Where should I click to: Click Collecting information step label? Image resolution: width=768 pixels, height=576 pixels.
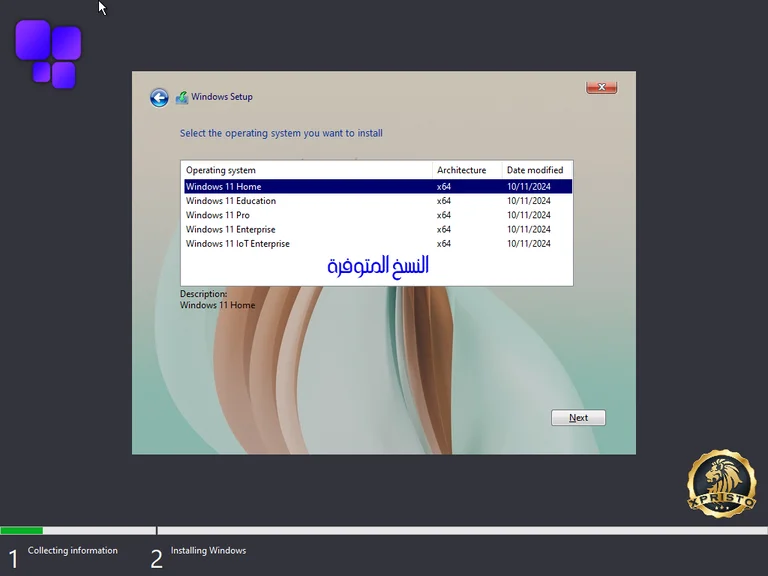[x=72, y=551]
